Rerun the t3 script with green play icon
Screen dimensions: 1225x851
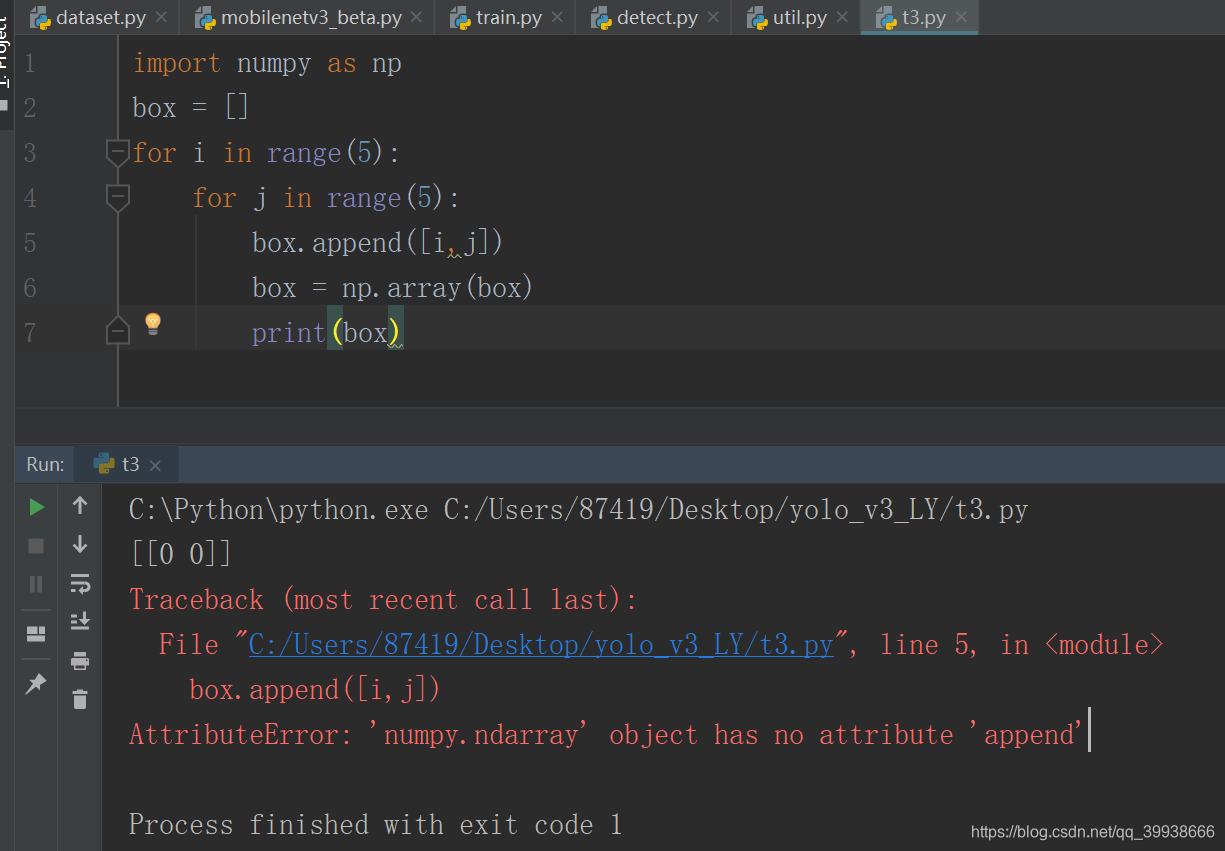[37, 507]
